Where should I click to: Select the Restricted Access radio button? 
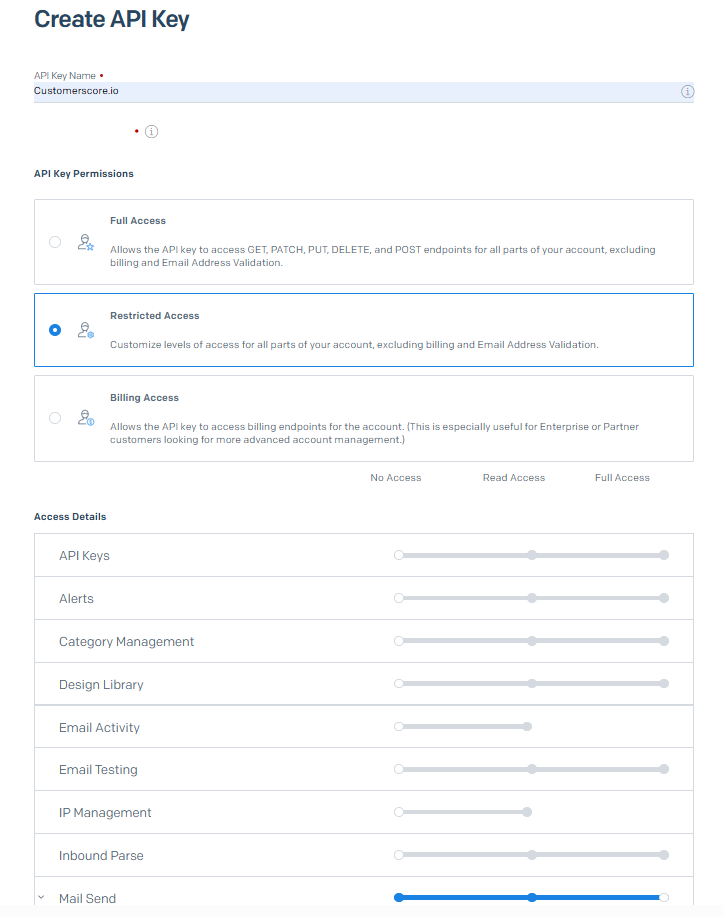coord(55,330)
